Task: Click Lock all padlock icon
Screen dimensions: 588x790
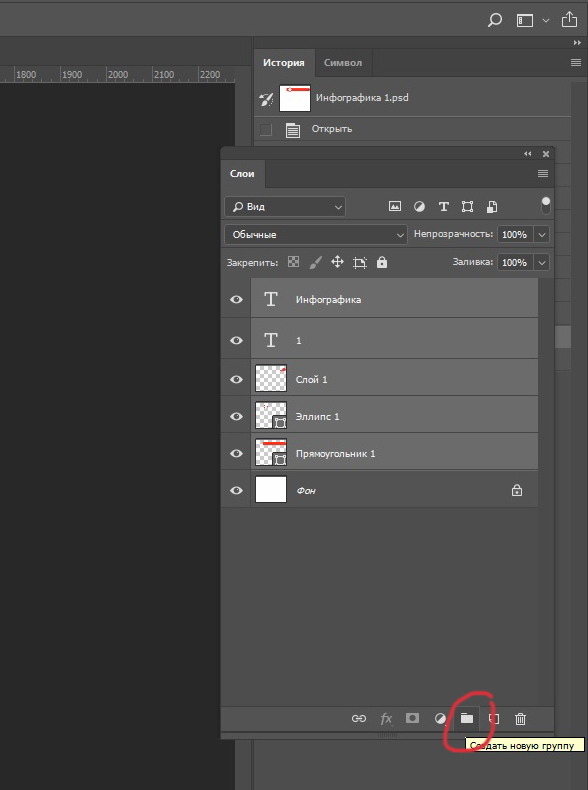Action: coord(382,262)
